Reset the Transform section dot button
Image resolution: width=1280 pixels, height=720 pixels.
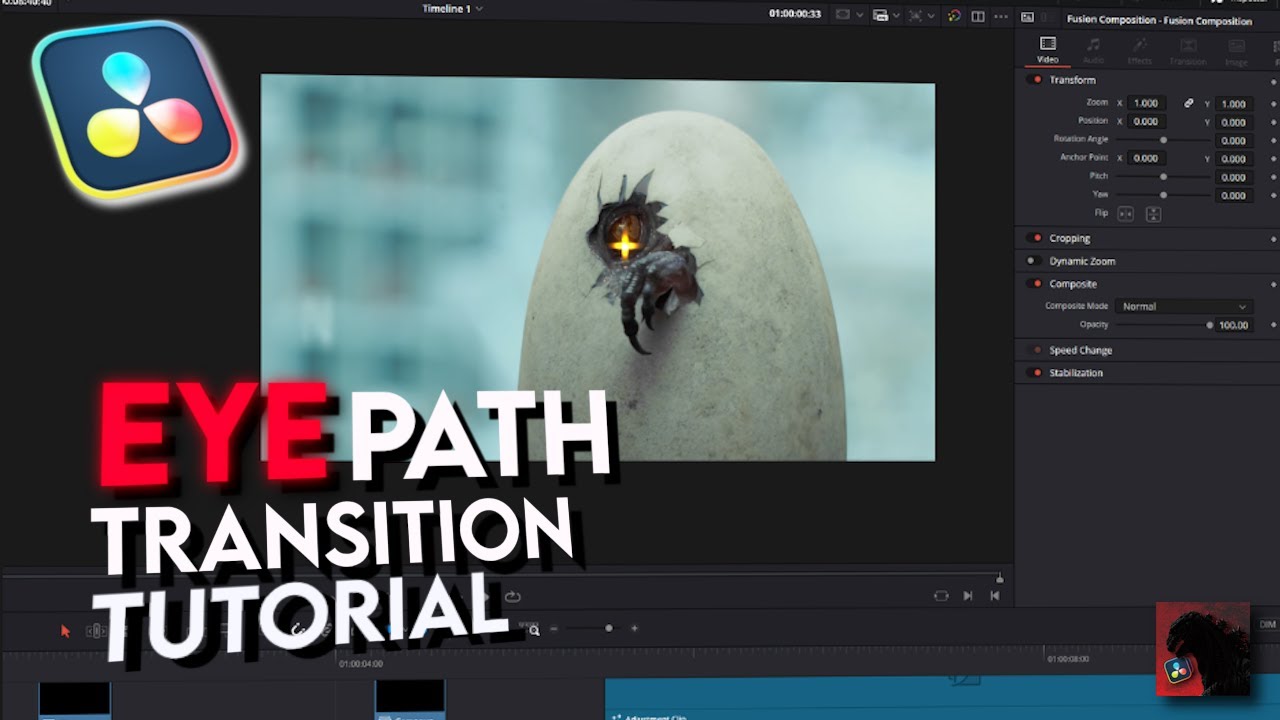click(1273, 80)
